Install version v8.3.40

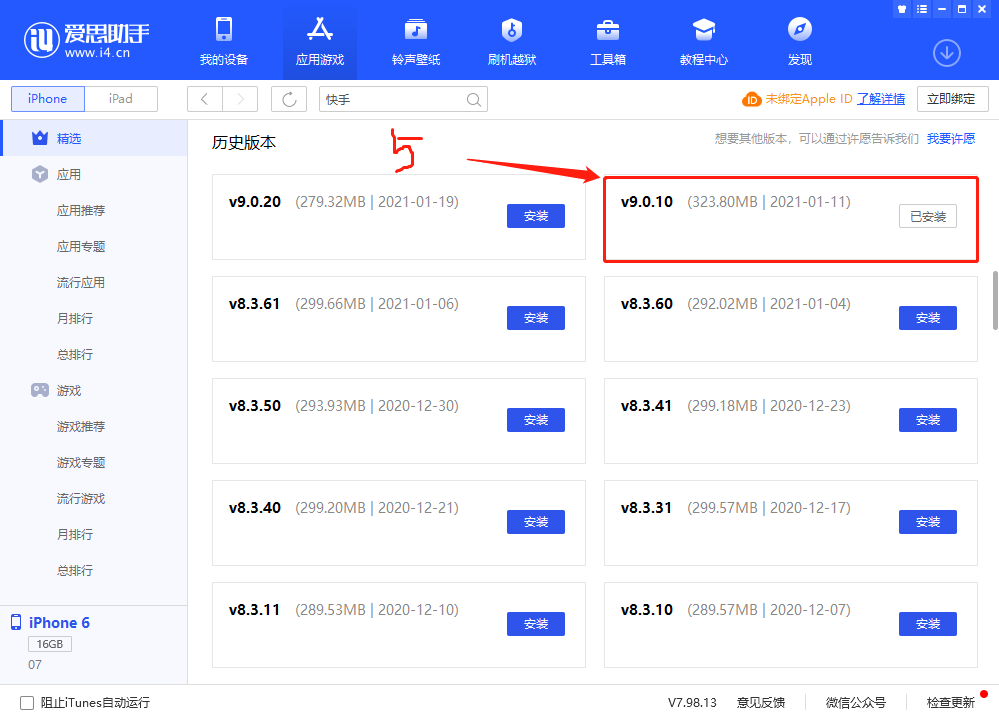(x=536, y=522)
